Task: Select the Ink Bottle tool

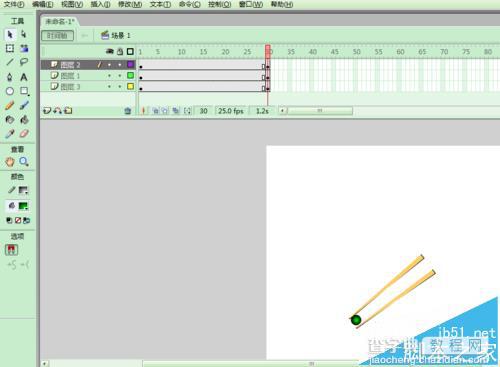Action: [10, 119]
